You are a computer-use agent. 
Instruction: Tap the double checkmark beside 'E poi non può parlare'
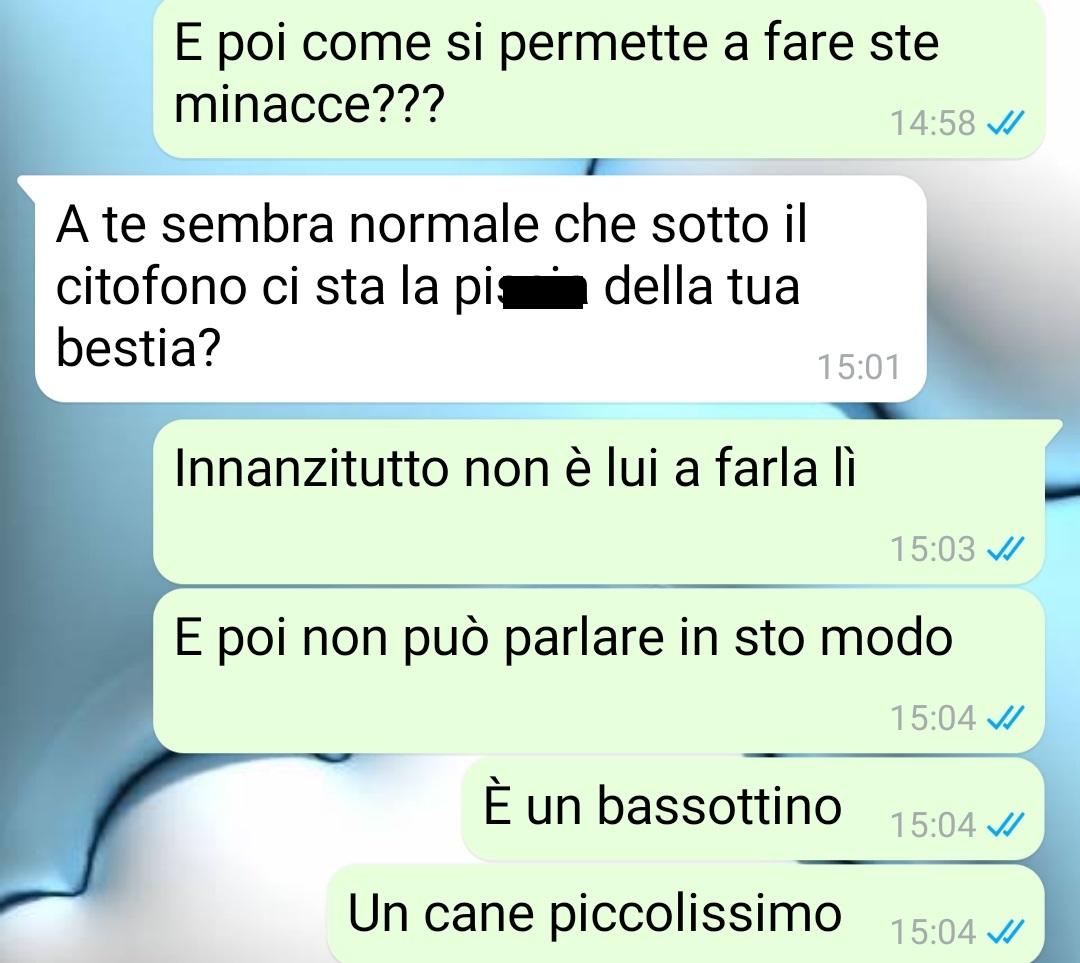tap(1006, 718)
